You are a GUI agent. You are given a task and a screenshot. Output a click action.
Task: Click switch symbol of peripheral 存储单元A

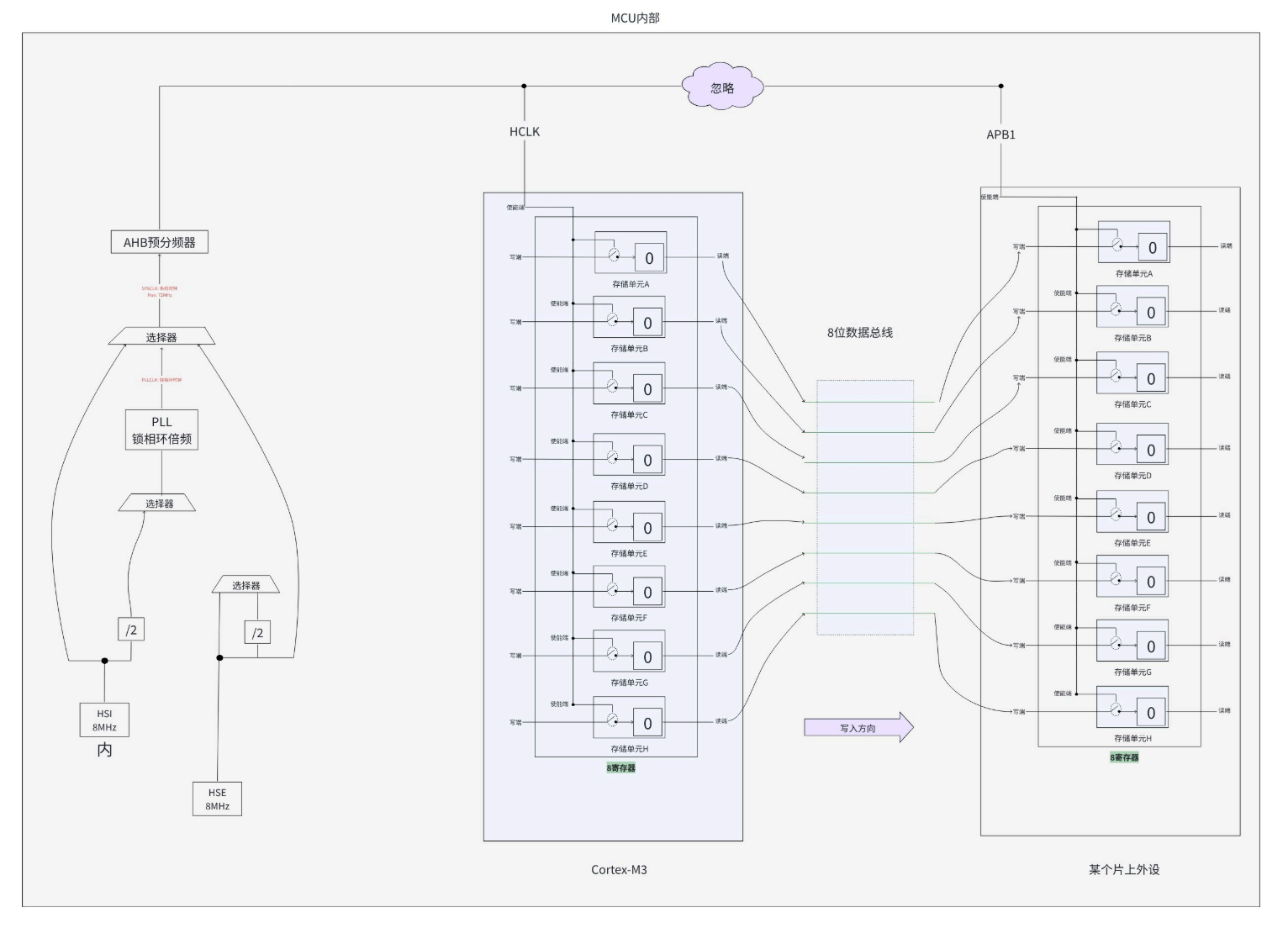[x=1116, y=244]
